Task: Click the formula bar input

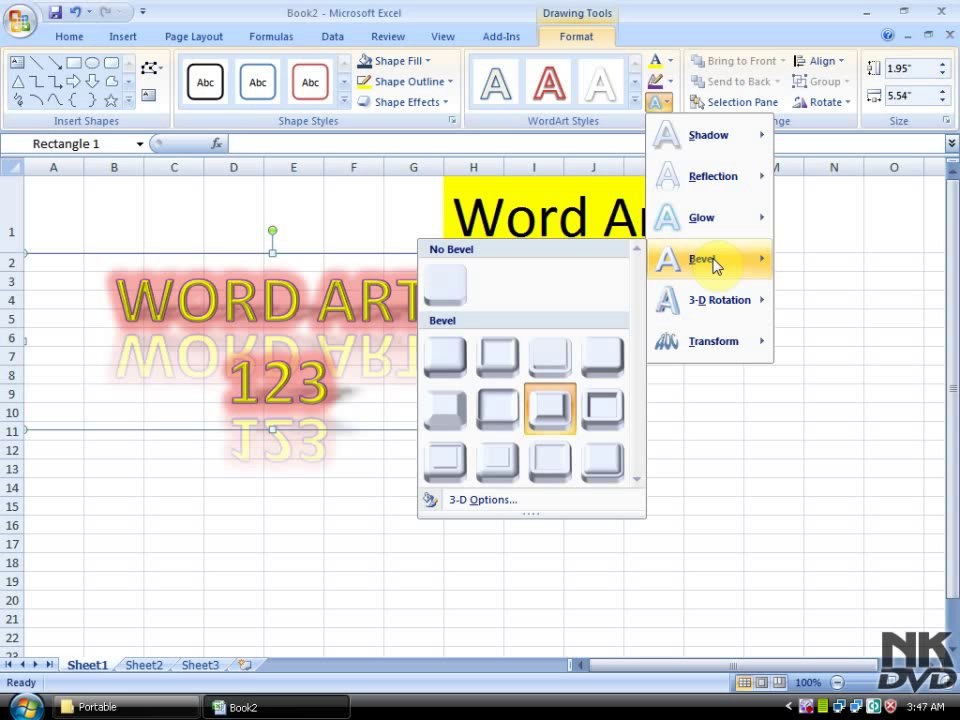Action: click(x=586, y=144)
